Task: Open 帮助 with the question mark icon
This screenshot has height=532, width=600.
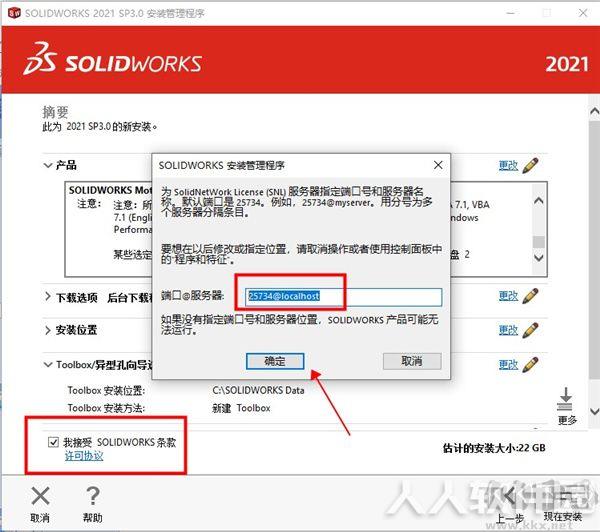Action: point(93,496)
